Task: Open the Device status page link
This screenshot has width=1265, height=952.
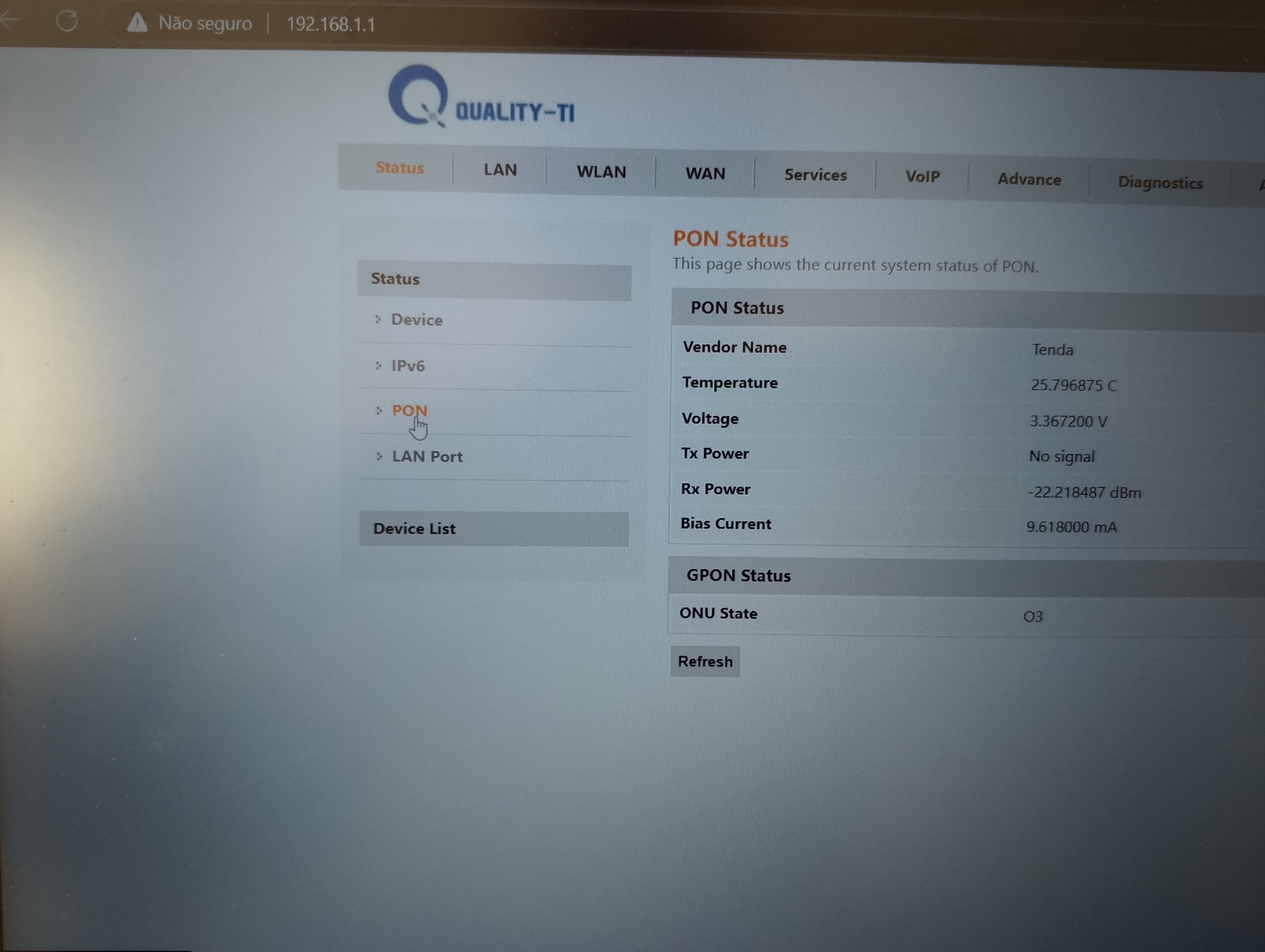Action: pyautogui.click(x=416, y=320)
